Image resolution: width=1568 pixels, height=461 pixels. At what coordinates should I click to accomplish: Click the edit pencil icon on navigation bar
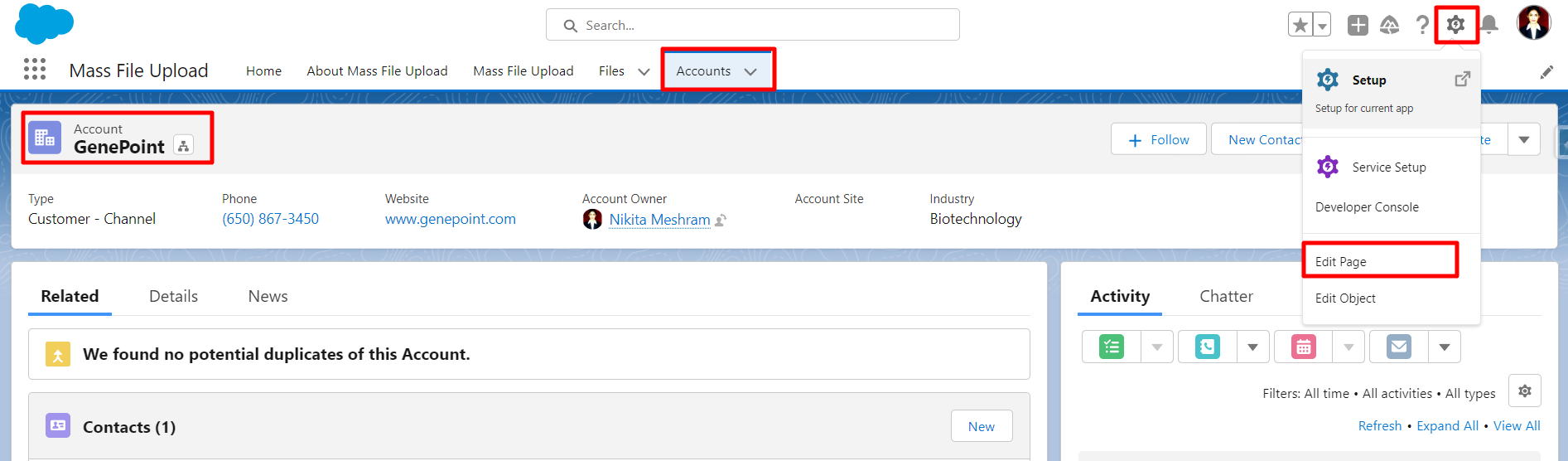tap(1546, 72)
